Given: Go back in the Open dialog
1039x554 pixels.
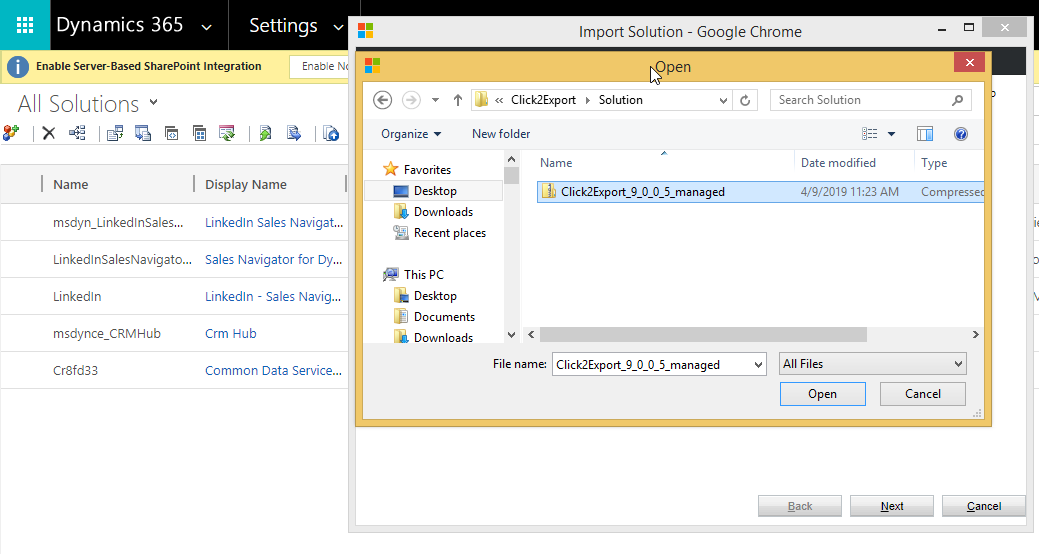Looking at the screenshot, I should point(382,100).
